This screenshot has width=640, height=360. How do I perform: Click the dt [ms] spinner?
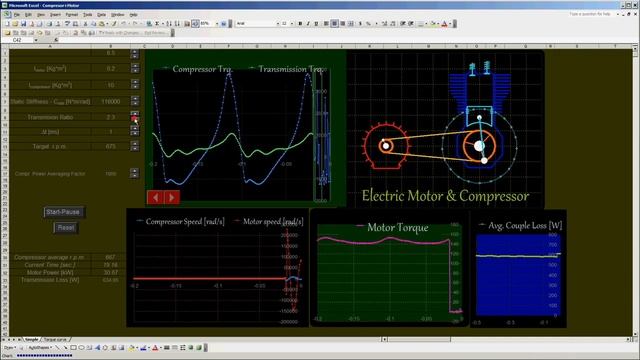[135, 131]
